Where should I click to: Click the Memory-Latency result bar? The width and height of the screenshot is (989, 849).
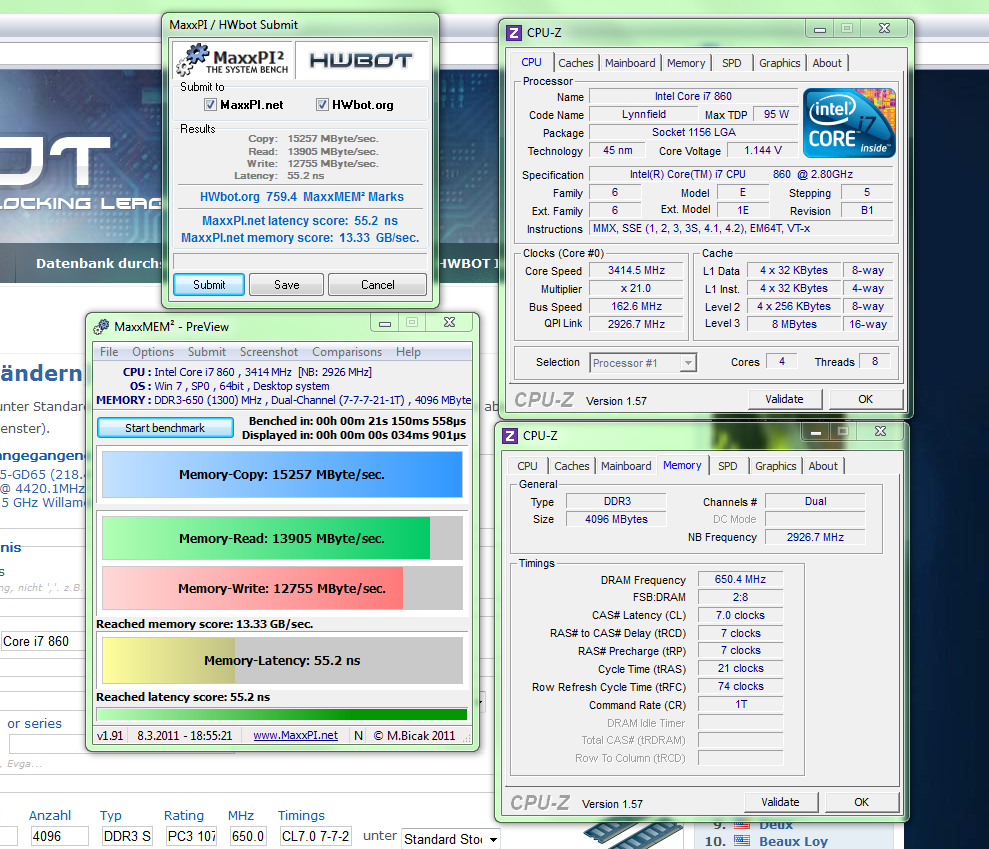click(x=282, y=660)
